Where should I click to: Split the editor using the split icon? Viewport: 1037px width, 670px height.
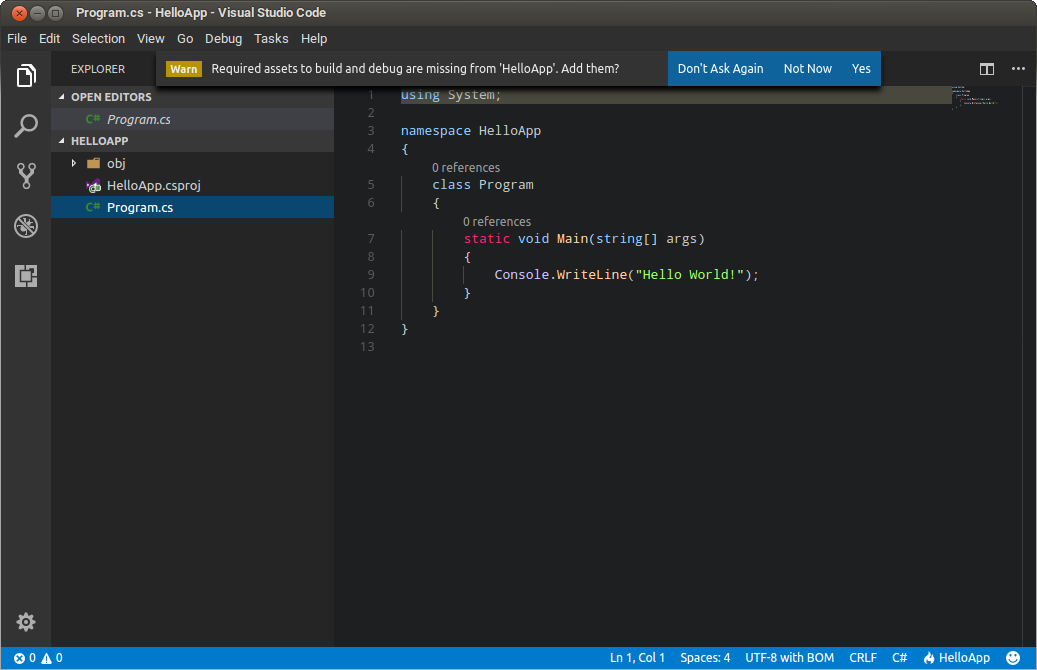[986, 69]
